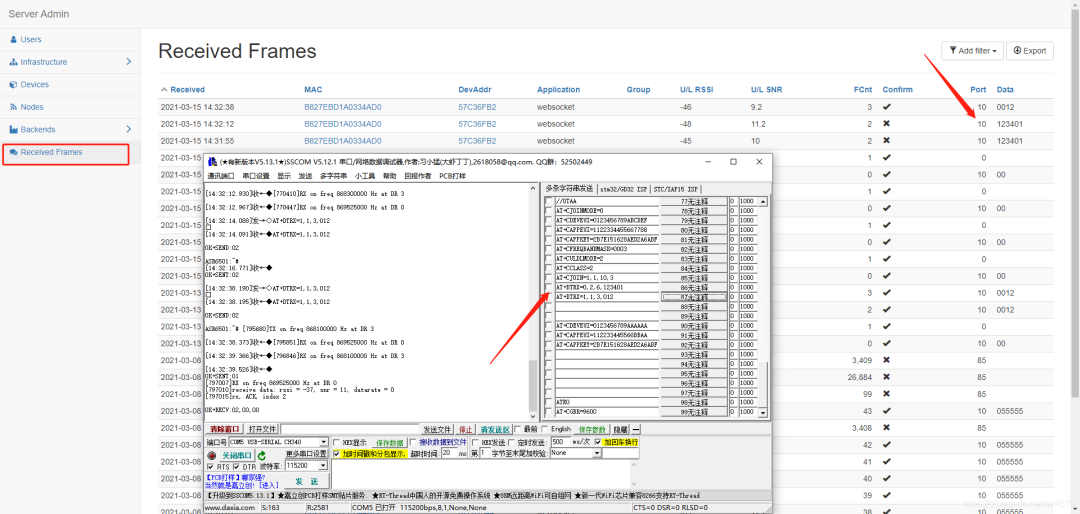This screenshot has height=514, width=1080.
Task: Click AT+DTRX=1,1,3,012 command field
Action: pos(606,297)
